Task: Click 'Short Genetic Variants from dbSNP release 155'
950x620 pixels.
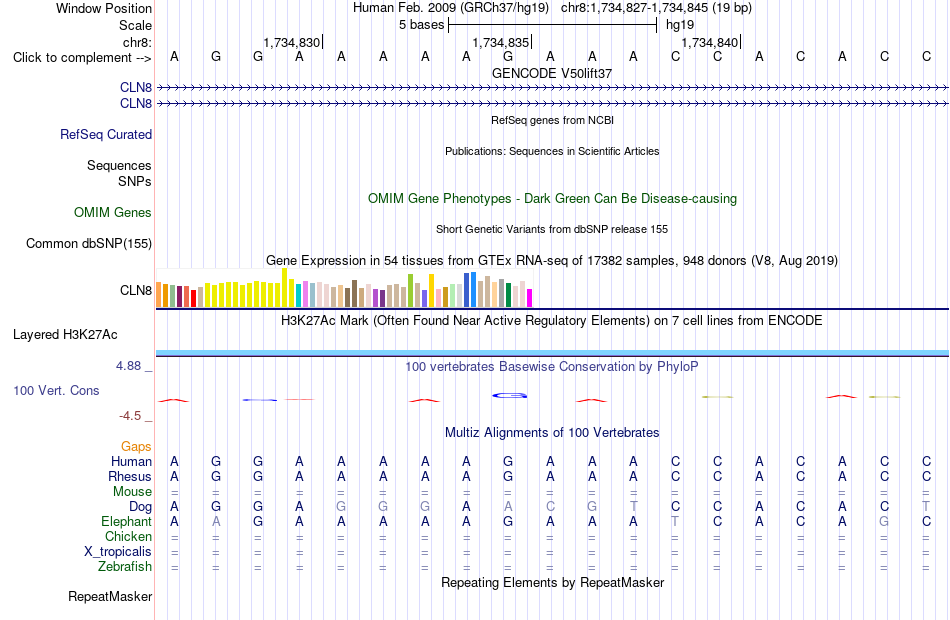Action: tap(552, 230)
